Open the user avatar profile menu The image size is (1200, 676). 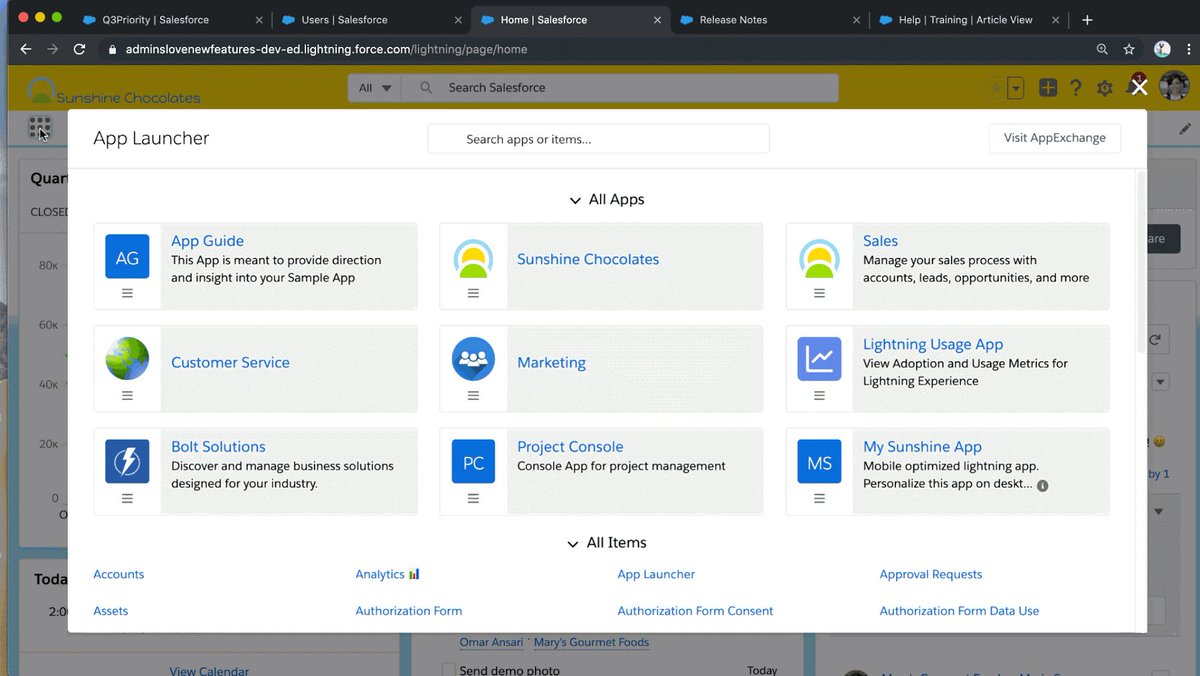1173,87
